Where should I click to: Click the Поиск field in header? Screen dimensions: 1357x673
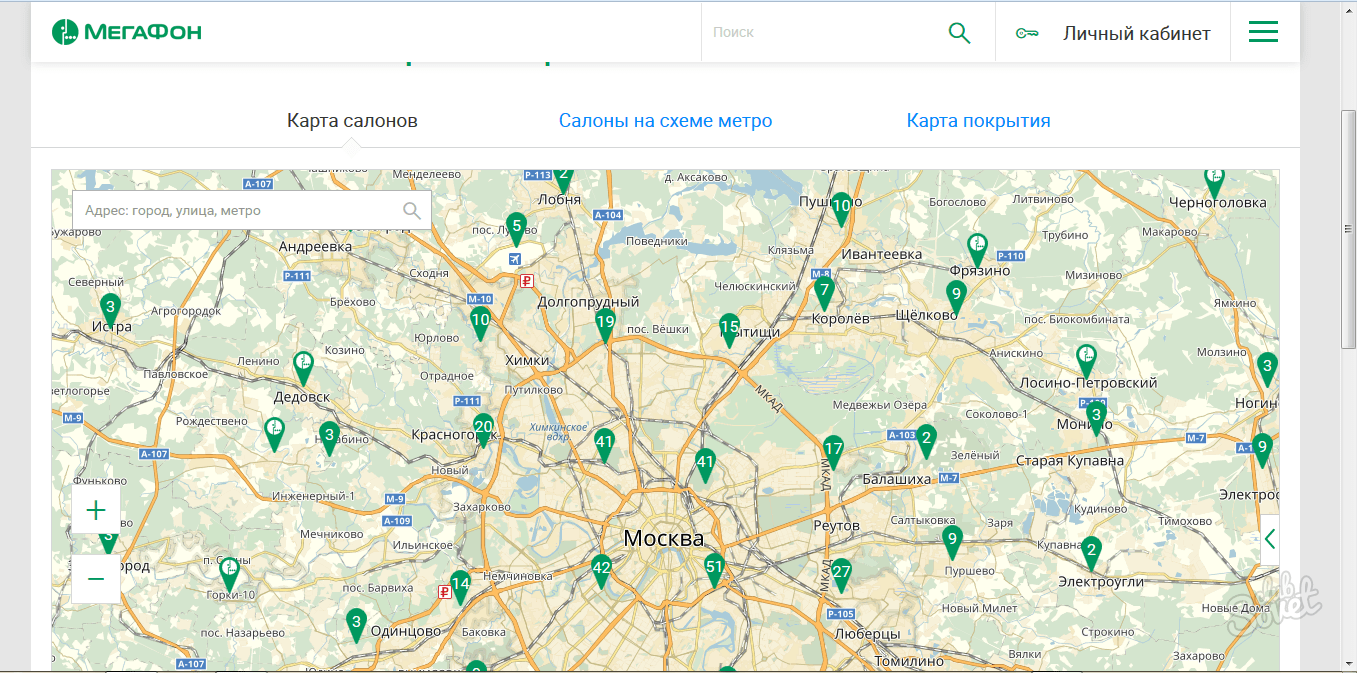point(820,33)
